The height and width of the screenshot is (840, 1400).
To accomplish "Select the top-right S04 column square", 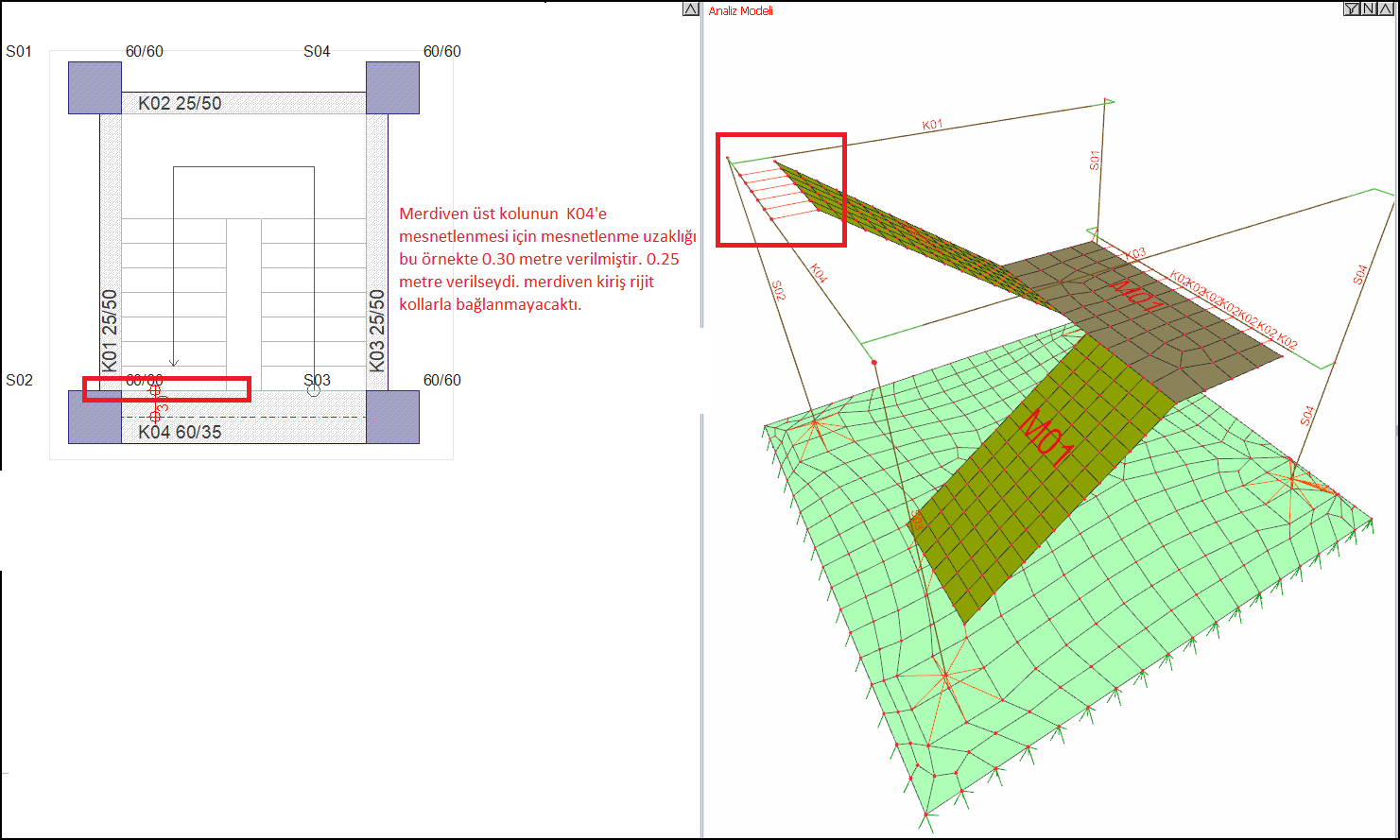I will coord(392,88).
